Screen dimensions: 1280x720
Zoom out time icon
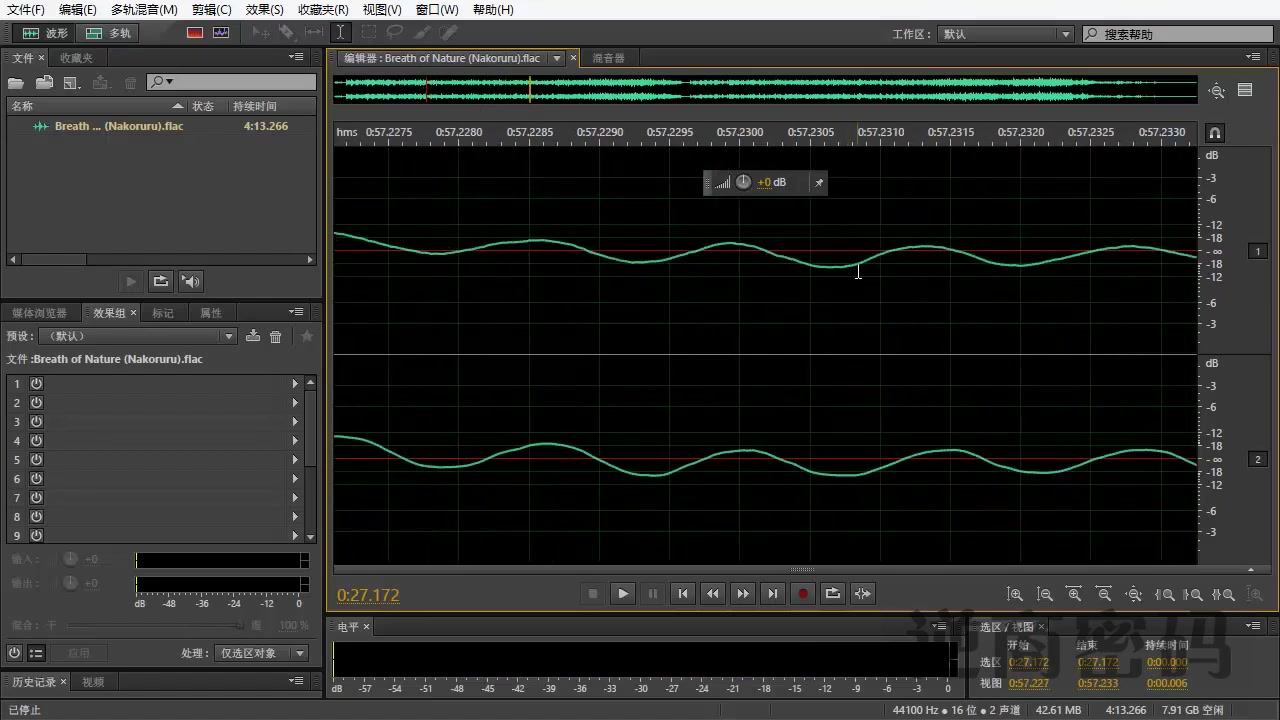[1104, 594]
